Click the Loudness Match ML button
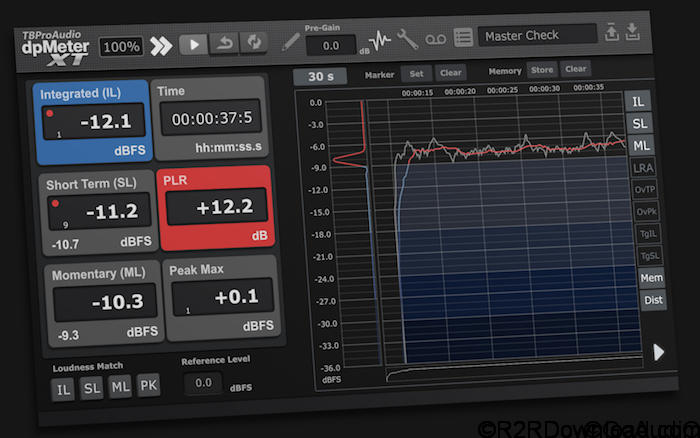Screen dimensions: 700x438 pos(121,387)
